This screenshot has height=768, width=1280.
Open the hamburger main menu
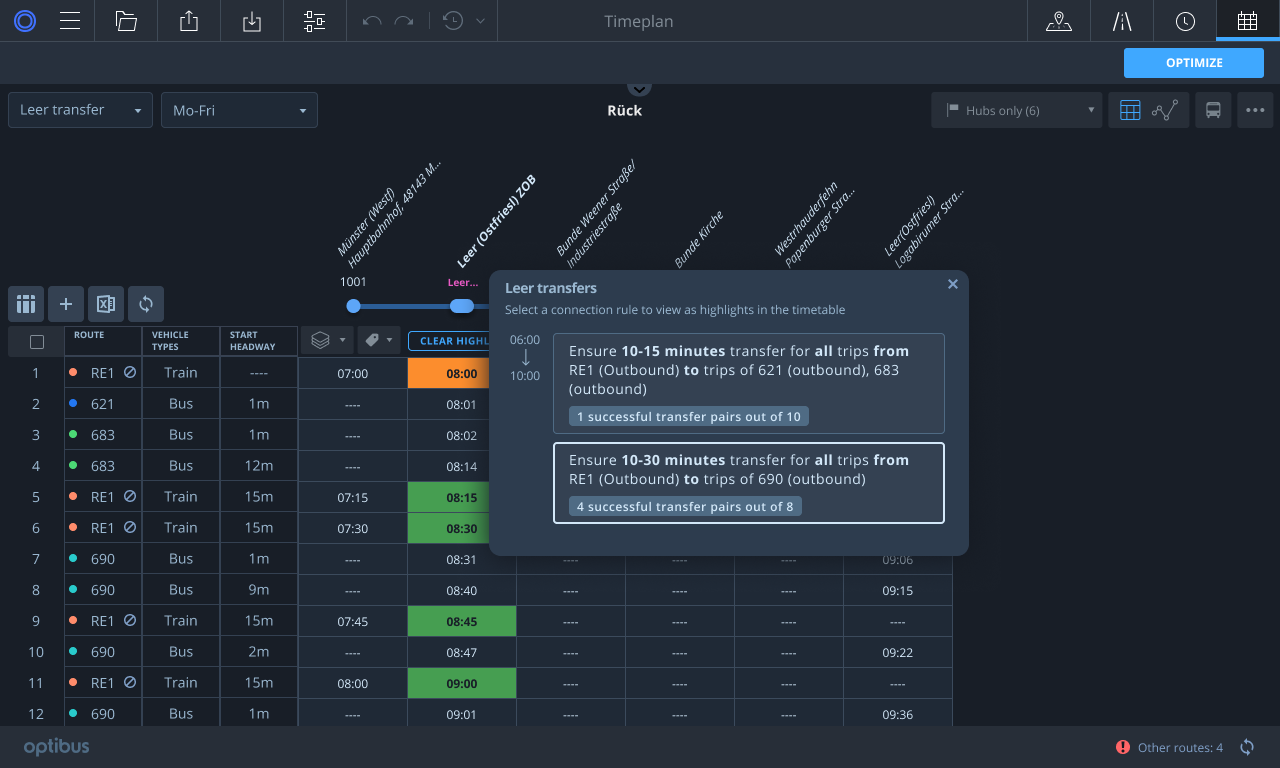pos(70,21)
